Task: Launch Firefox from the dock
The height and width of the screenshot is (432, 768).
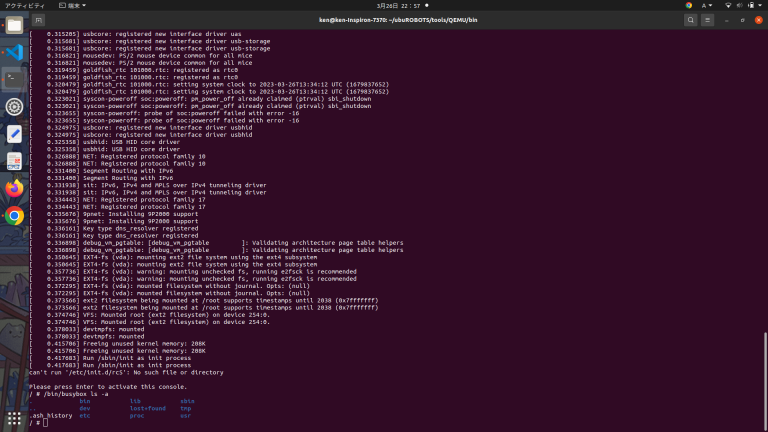Action: click(x=14, y=188)
